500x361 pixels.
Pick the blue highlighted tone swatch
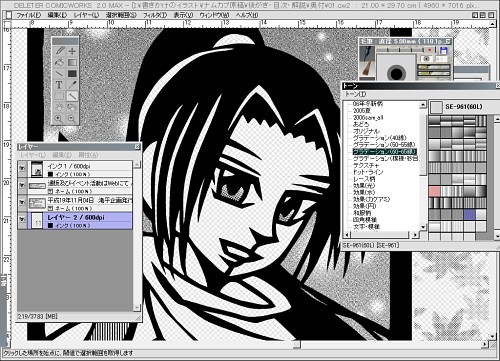pyautogui.click(x=469, y=214)
